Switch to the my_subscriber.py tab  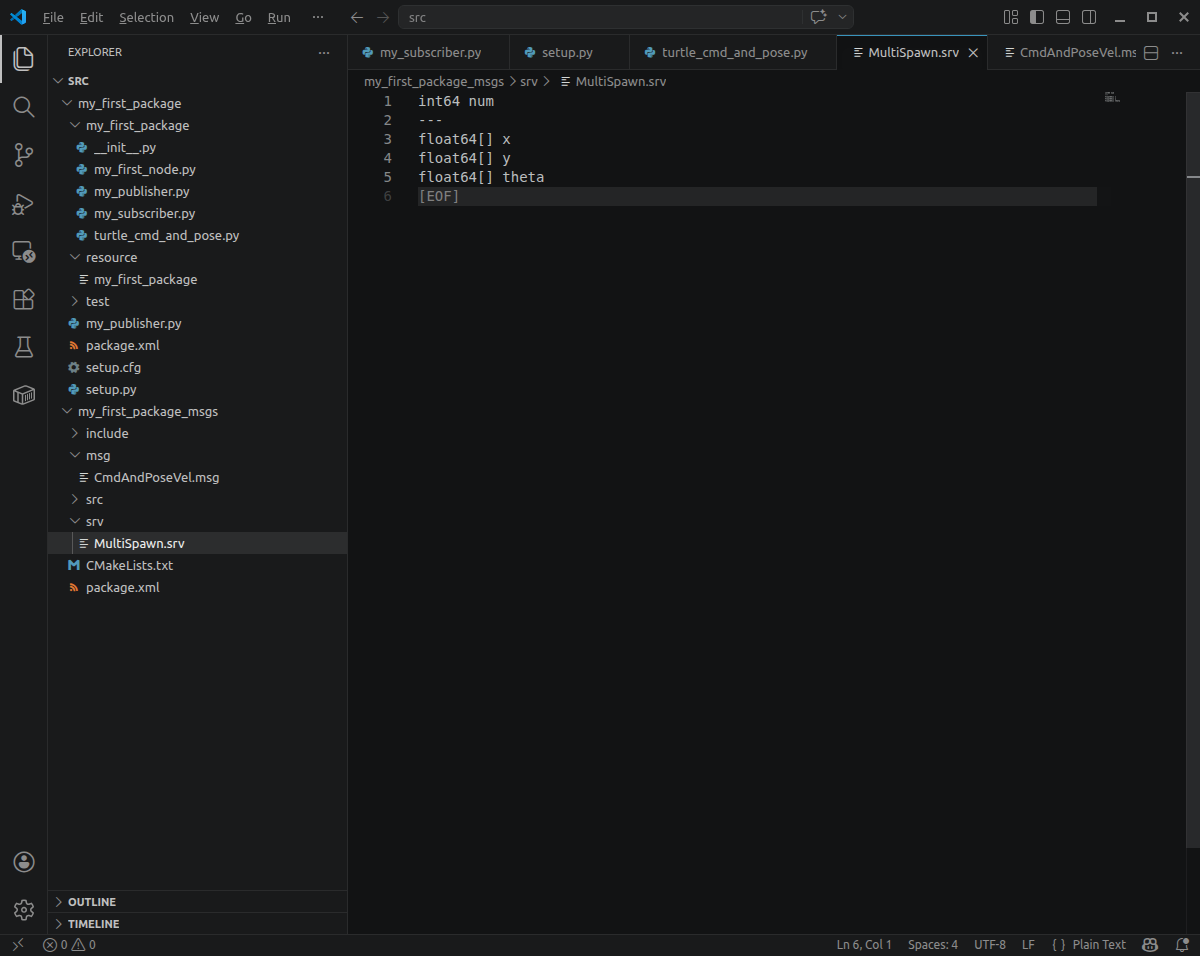428,53
